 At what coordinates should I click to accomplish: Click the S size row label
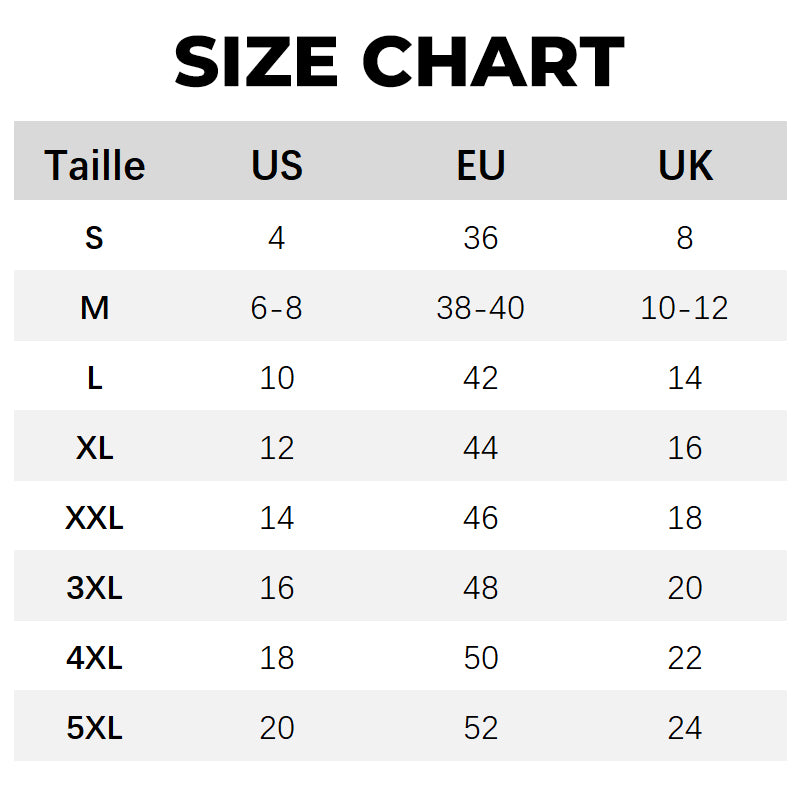[95, 238]
